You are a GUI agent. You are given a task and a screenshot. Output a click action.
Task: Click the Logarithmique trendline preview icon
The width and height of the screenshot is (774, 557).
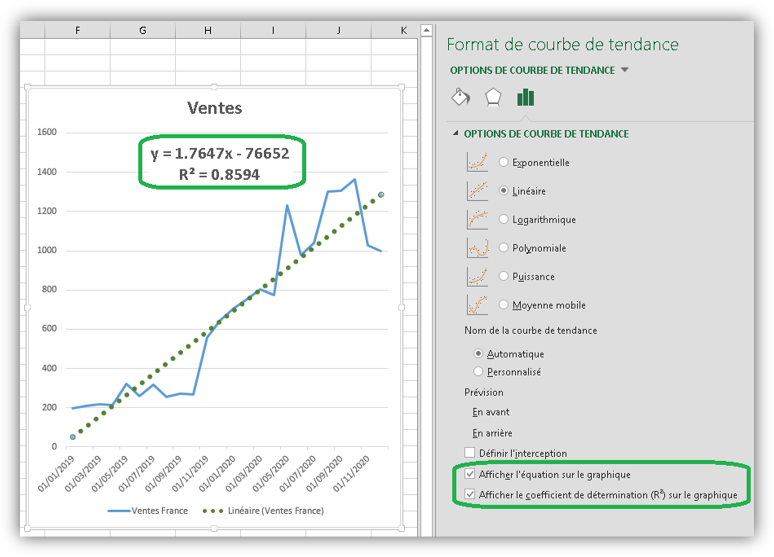(477, 219)
